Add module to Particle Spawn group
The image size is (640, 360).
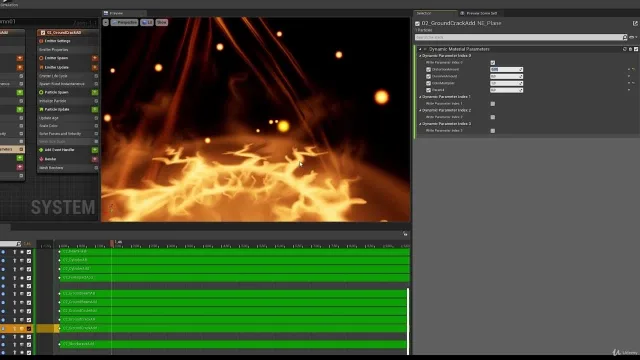pos(95,93)
